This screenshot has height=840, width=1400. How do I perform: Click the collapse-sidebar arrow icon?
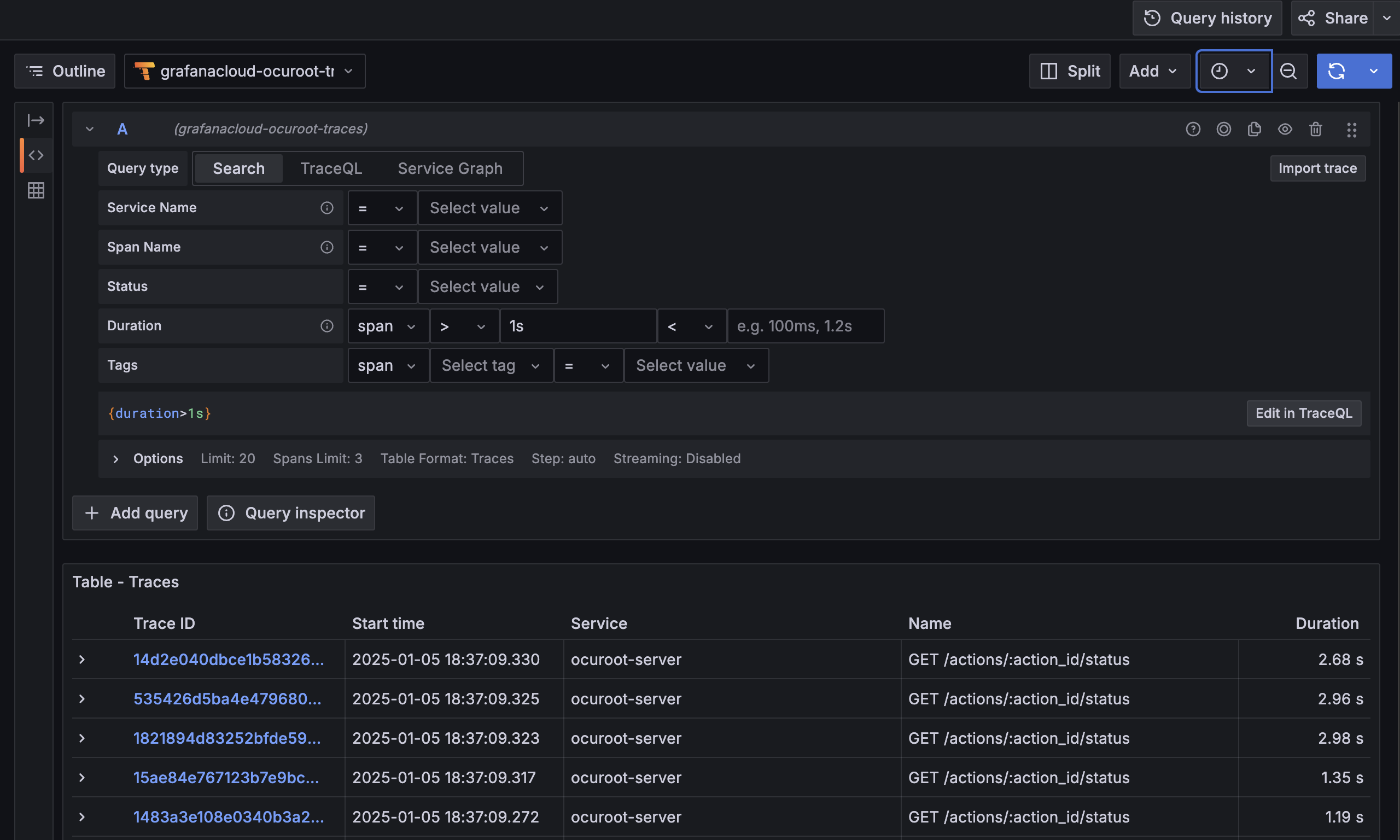click(x=36, y=120)
